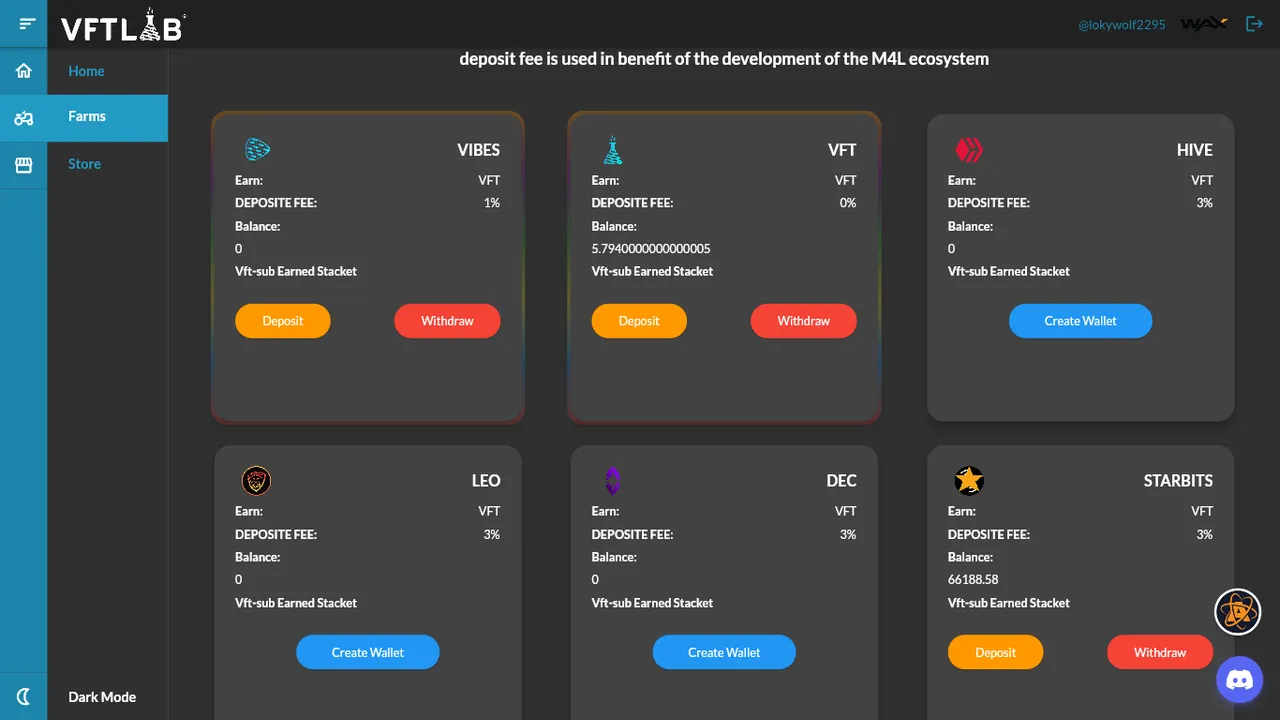Select Farms in sidebar menu
The height and width of the screenshot is (720, 1280).
(x=87, y=116)
